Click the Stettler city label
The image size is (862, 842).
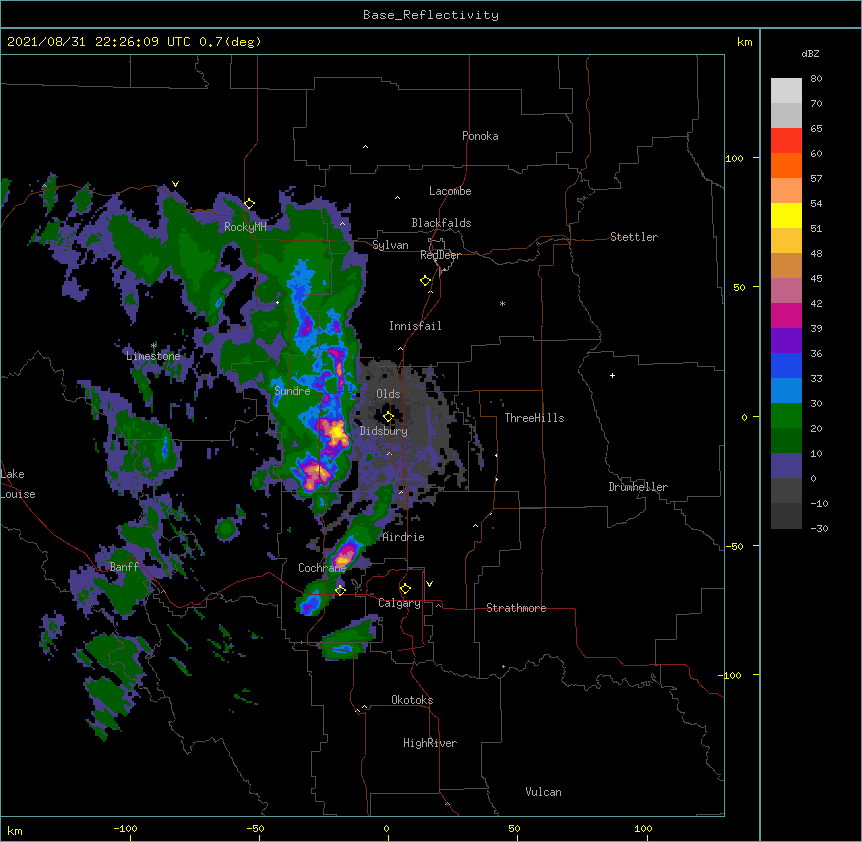(x=634, y=237)
